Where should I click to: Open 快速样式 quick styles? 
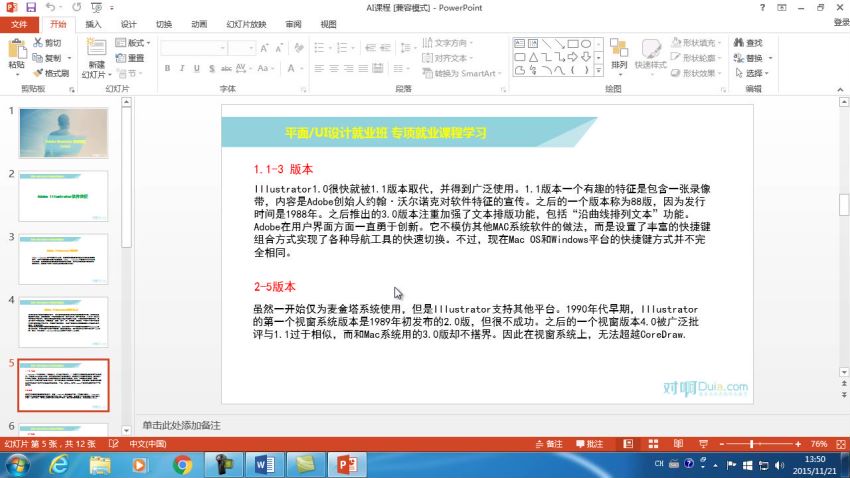click(x=650, y=57)
